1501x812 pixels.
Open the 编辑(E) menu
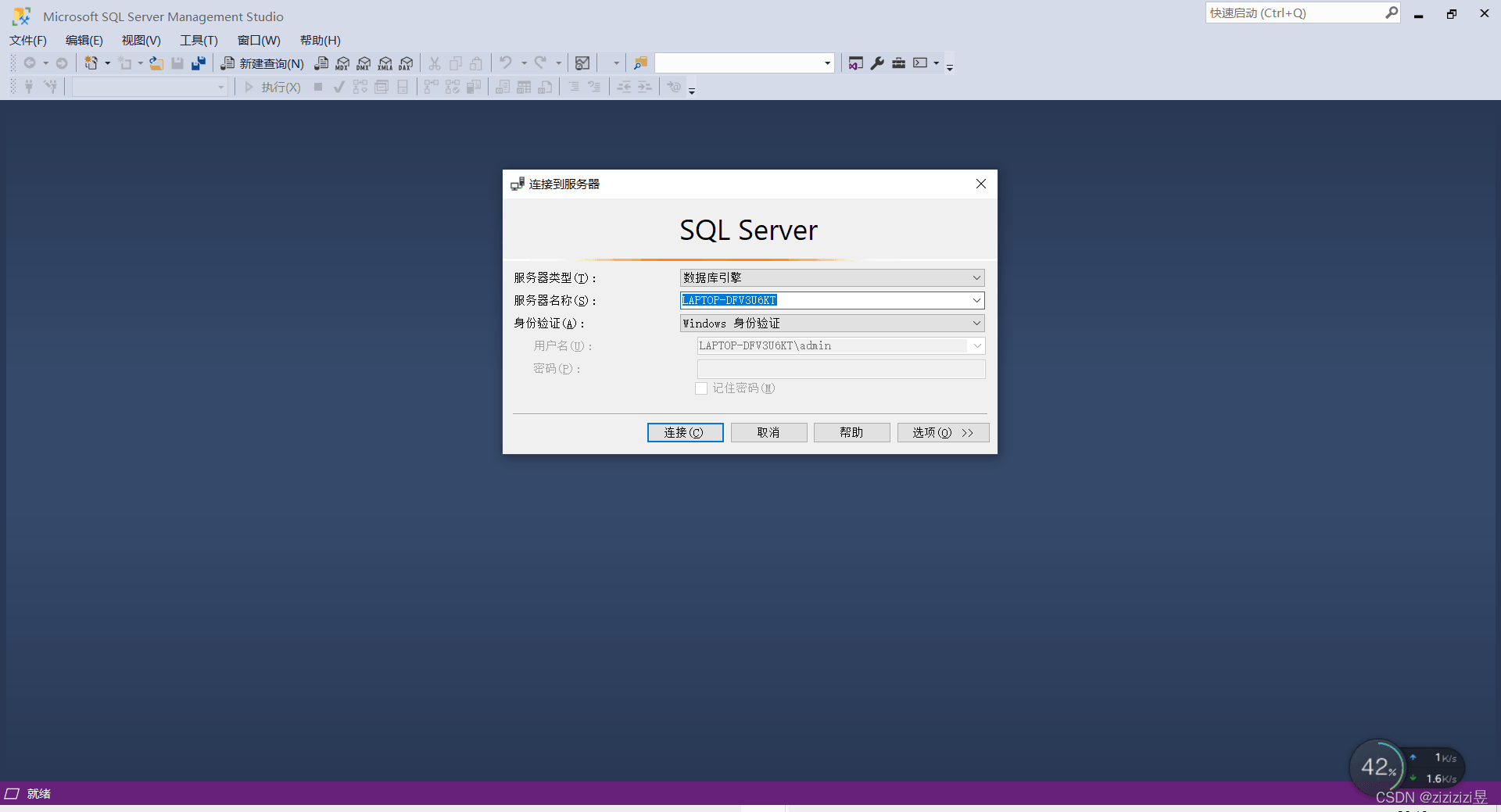click(84, 40)
